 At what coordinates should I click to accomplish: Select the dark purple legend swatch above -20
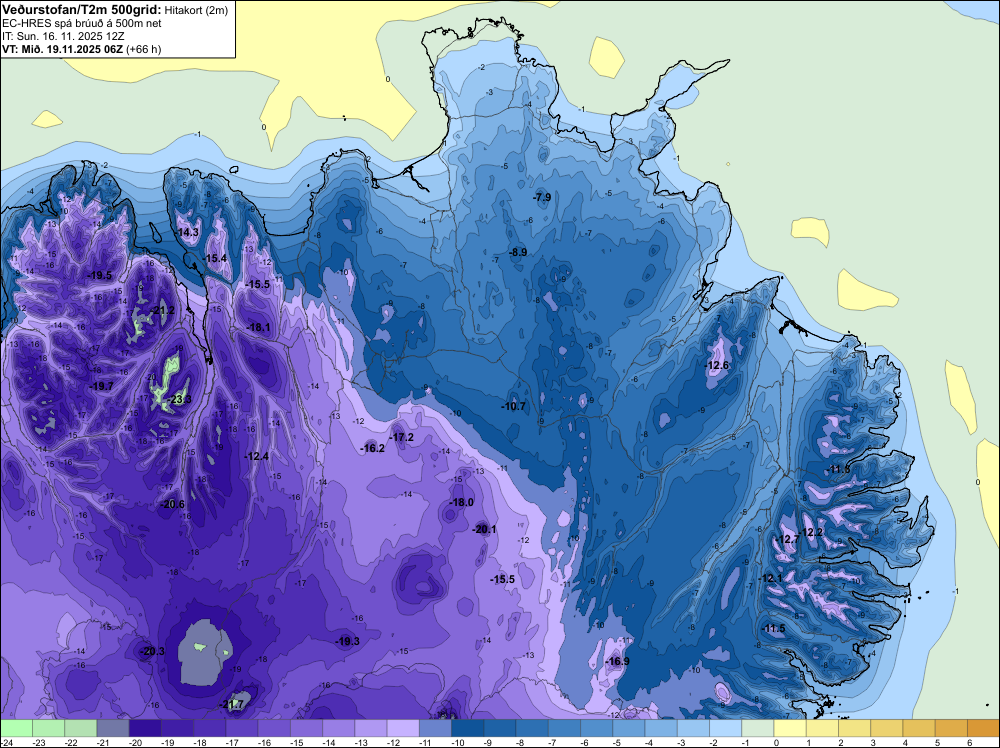coord(145,728)
